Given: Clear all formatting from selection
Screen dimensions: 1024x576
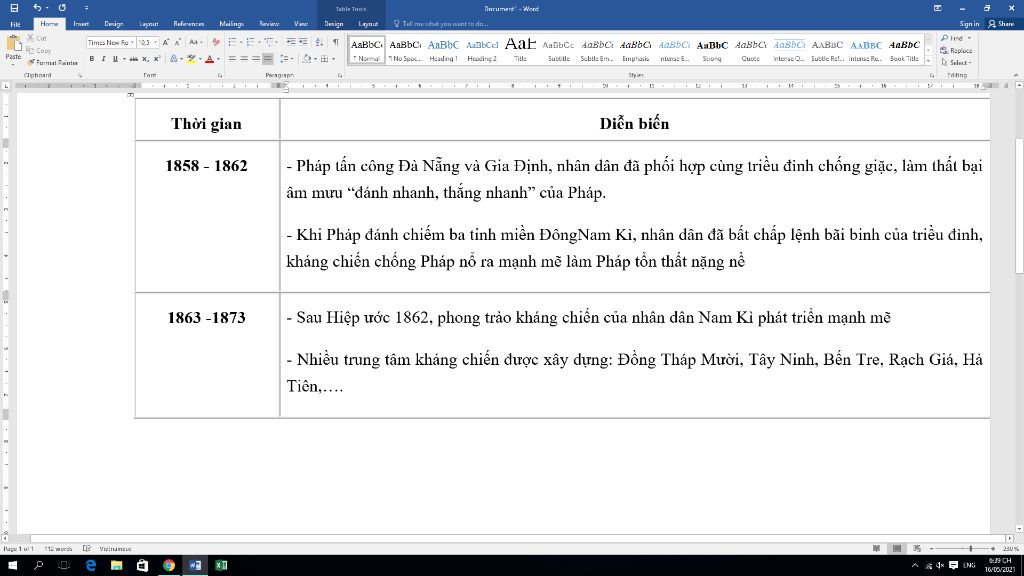Looking at the screenshot, I should coord(216,42).
